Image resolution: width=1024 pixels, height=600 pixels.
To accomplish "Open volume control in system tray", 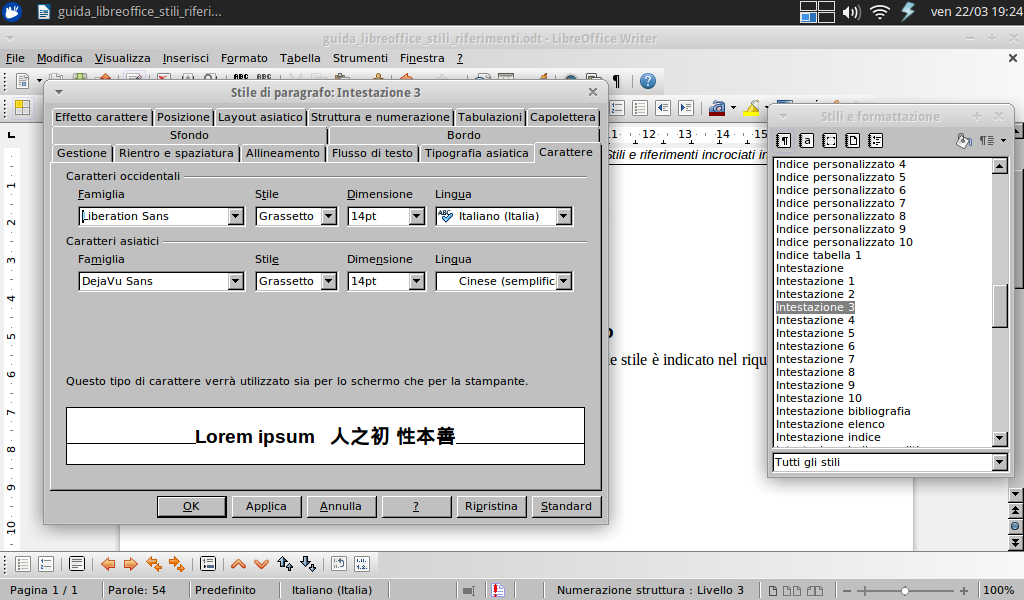I will point(851,12).
